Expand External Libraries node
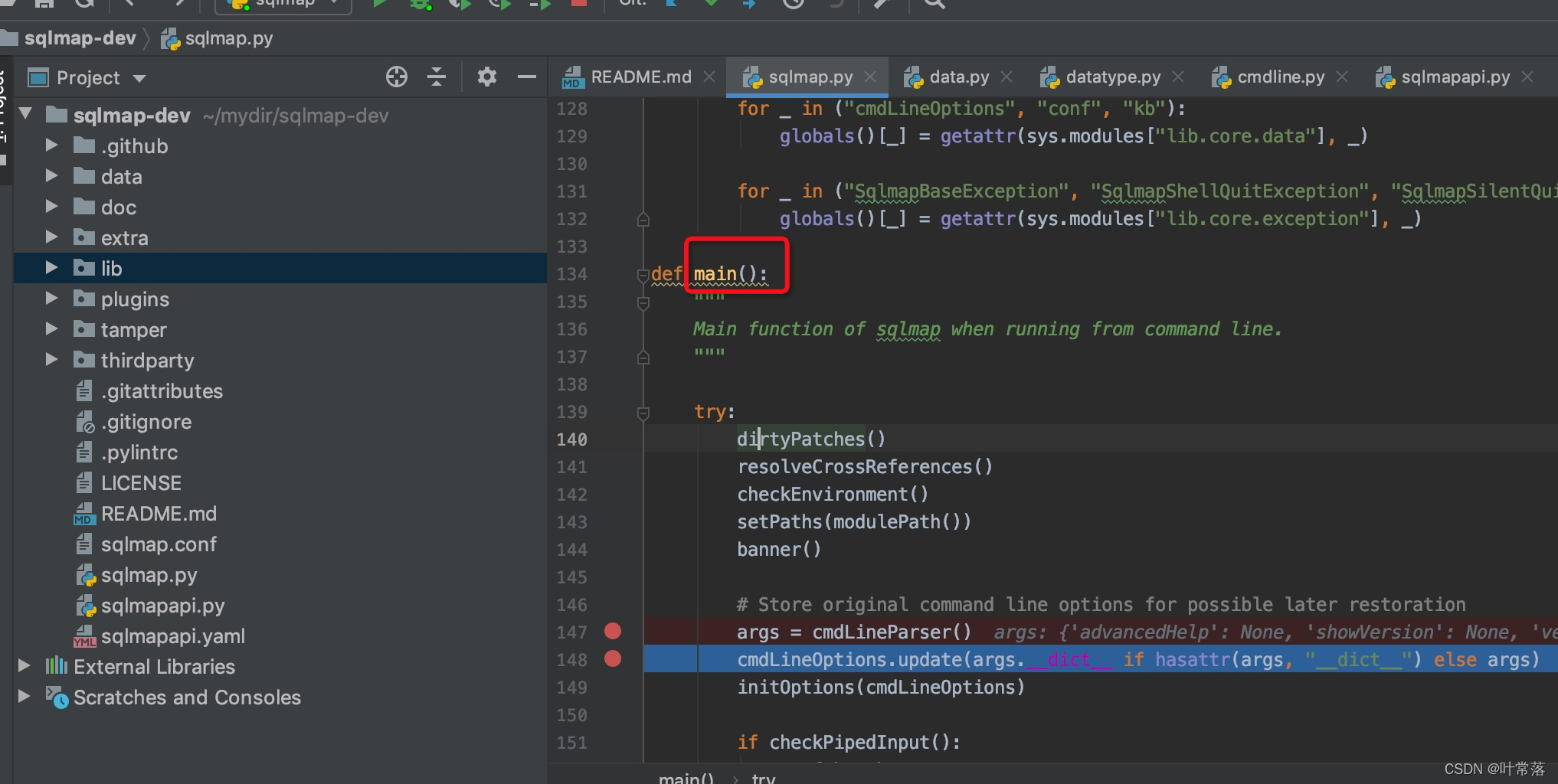 click(25, 665)
